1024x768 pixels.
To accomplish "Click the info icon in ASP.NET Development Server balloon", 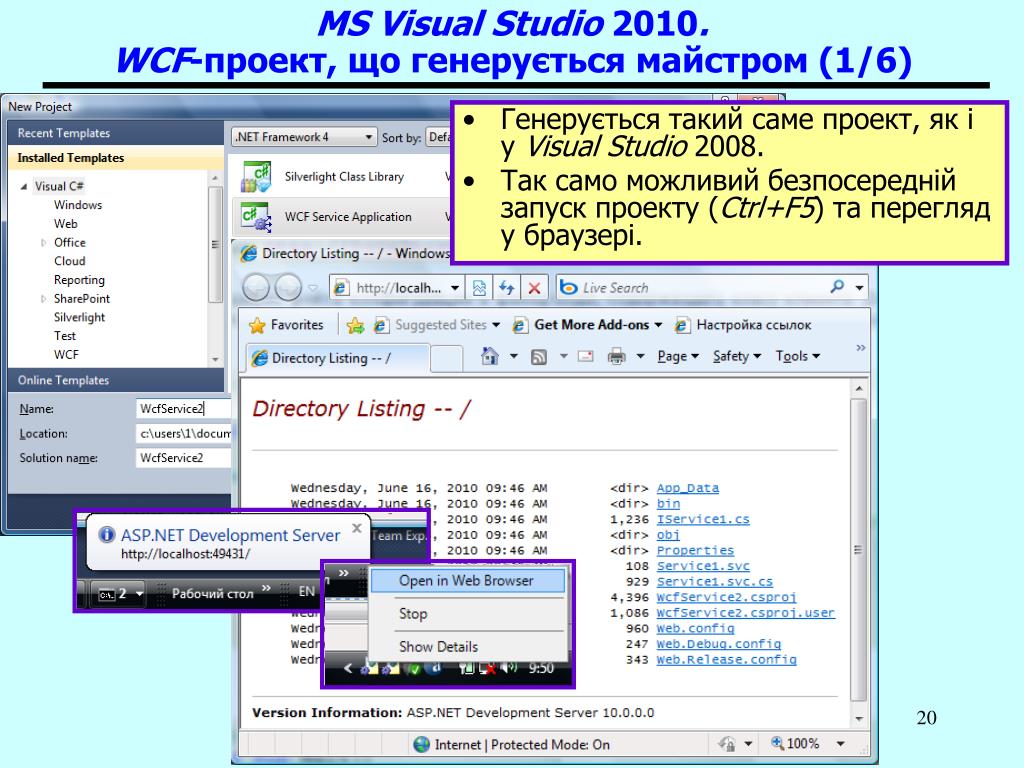I will (x=106, y=535).
